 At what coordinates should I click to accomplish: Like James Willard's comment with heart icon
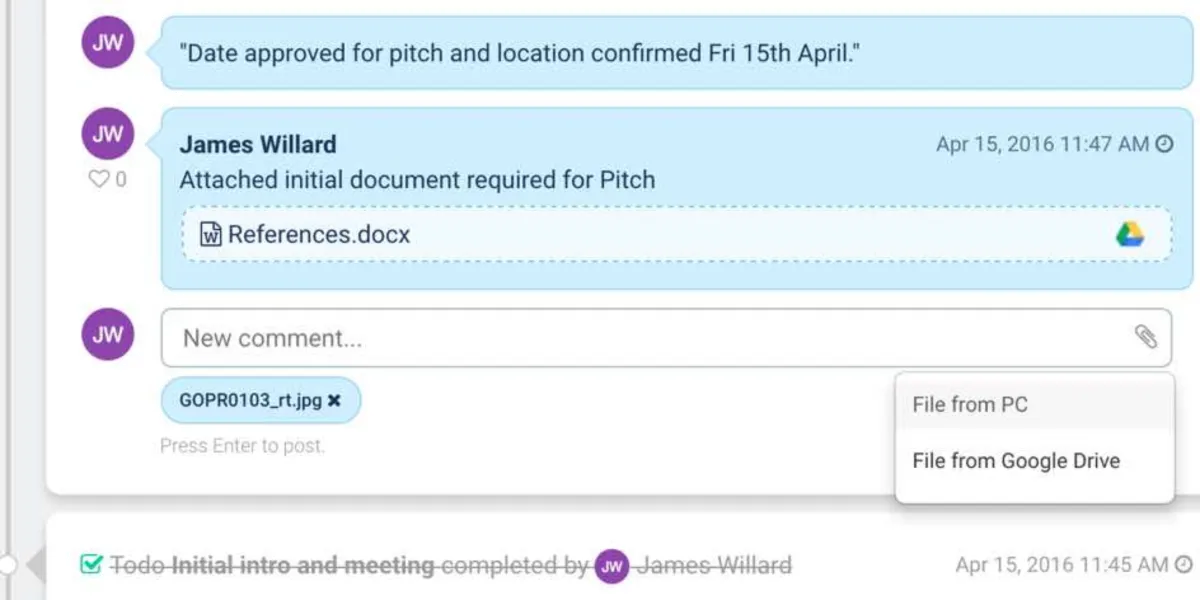point(98,180)
